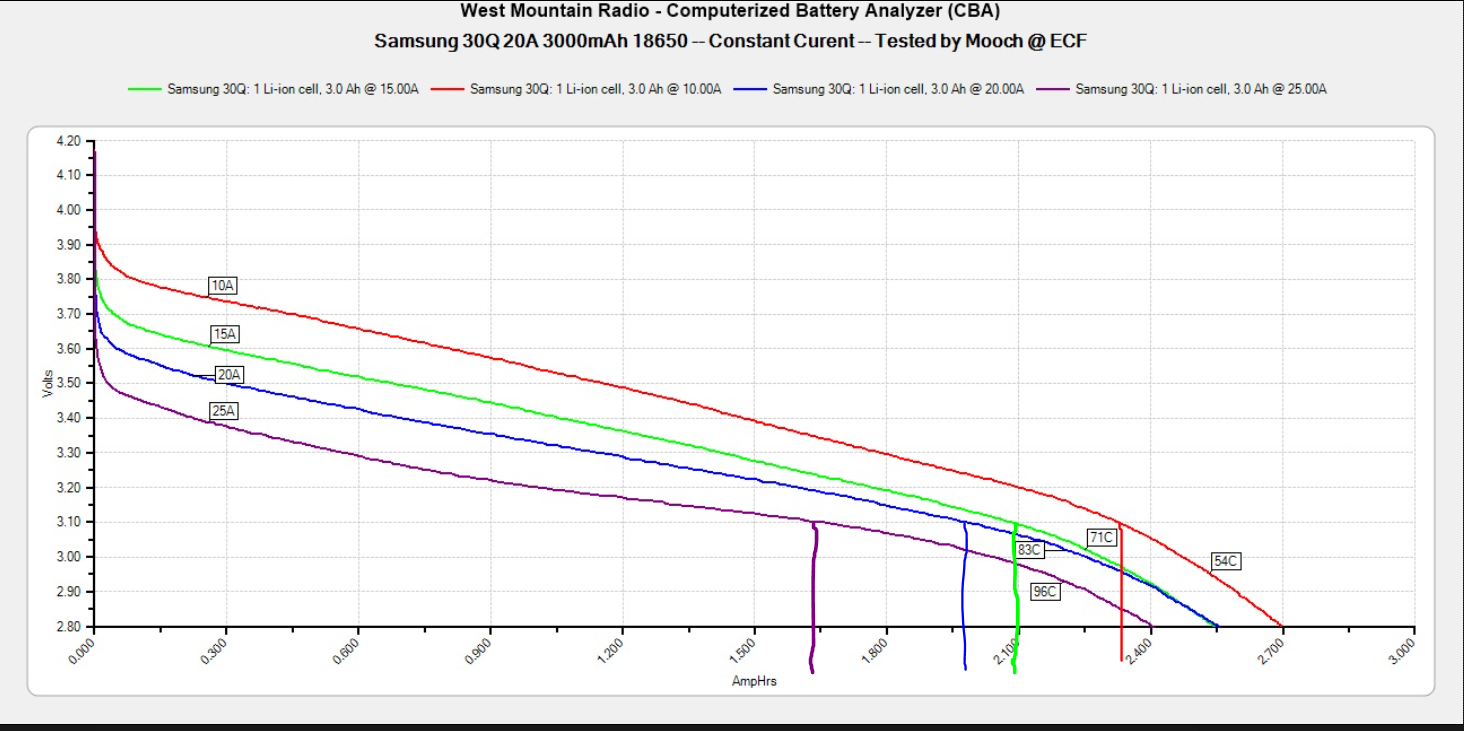Click the 71C temperature label

click(1101, 537)
